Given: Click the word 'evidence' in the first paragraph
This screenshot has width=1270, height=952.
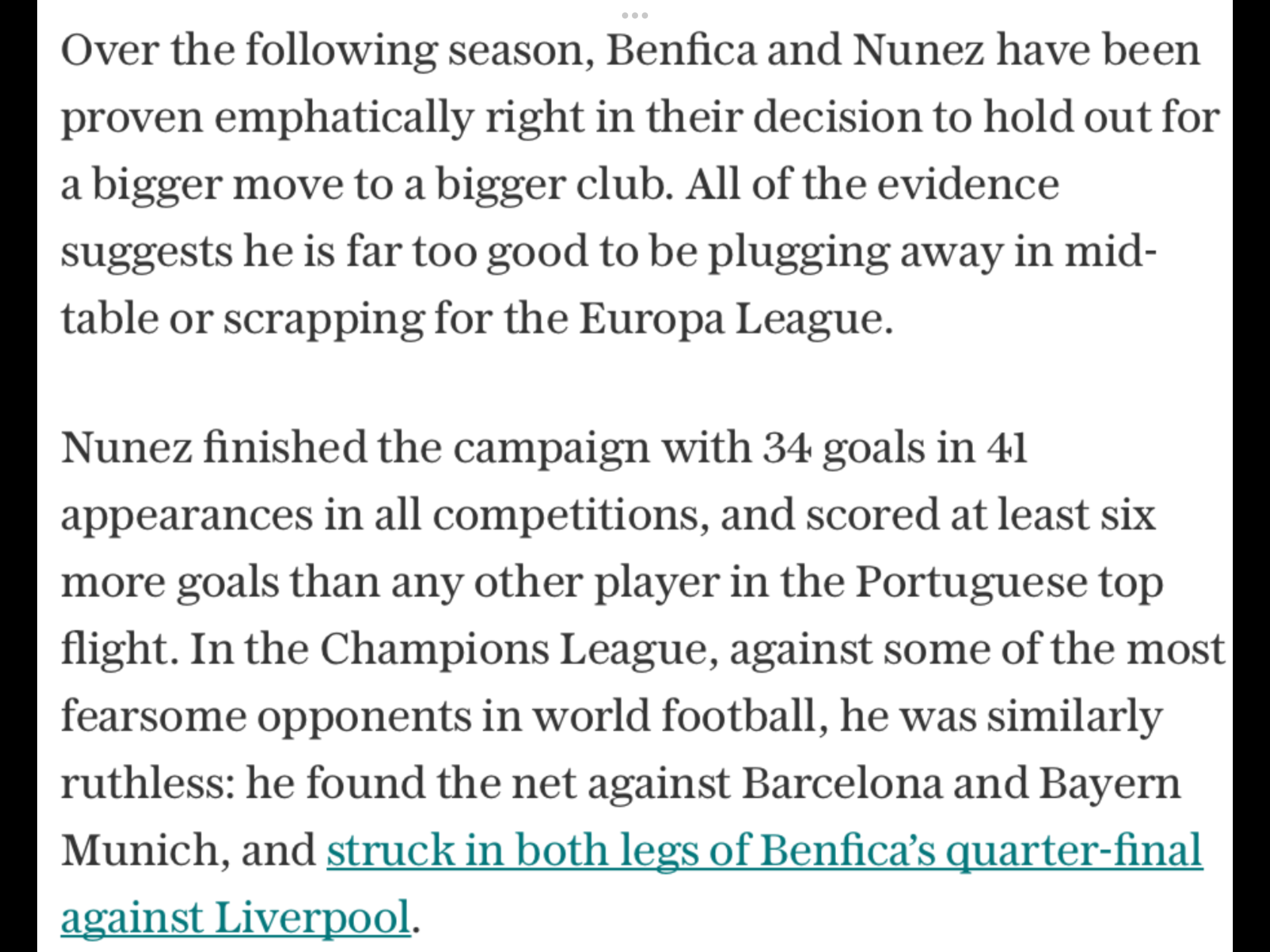Looking at the screenshot, I should 968,185.
